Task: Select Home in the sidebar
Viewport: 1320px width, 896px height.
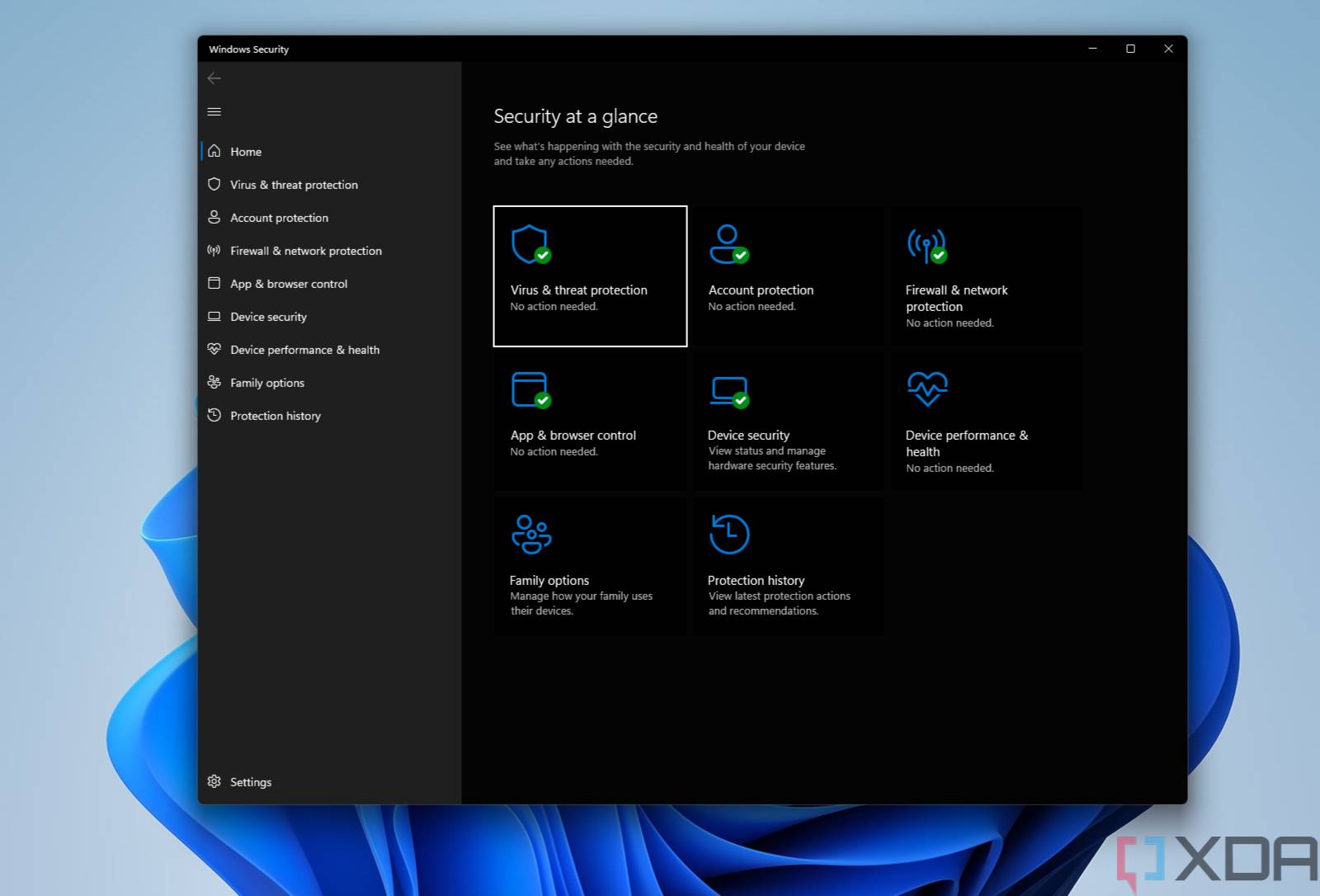Action: 246,152
